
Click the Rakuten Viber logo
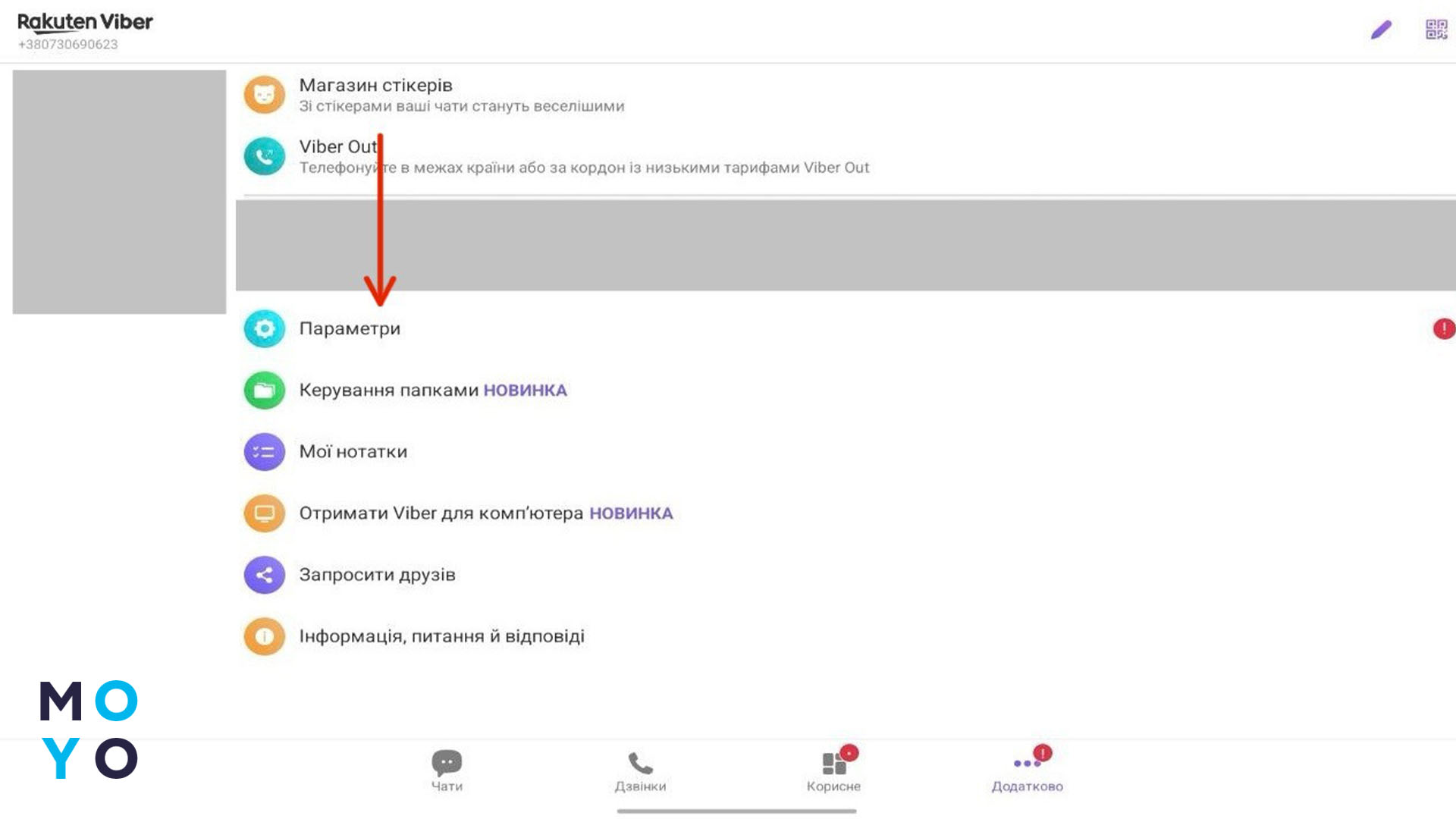tap(85, 23)
